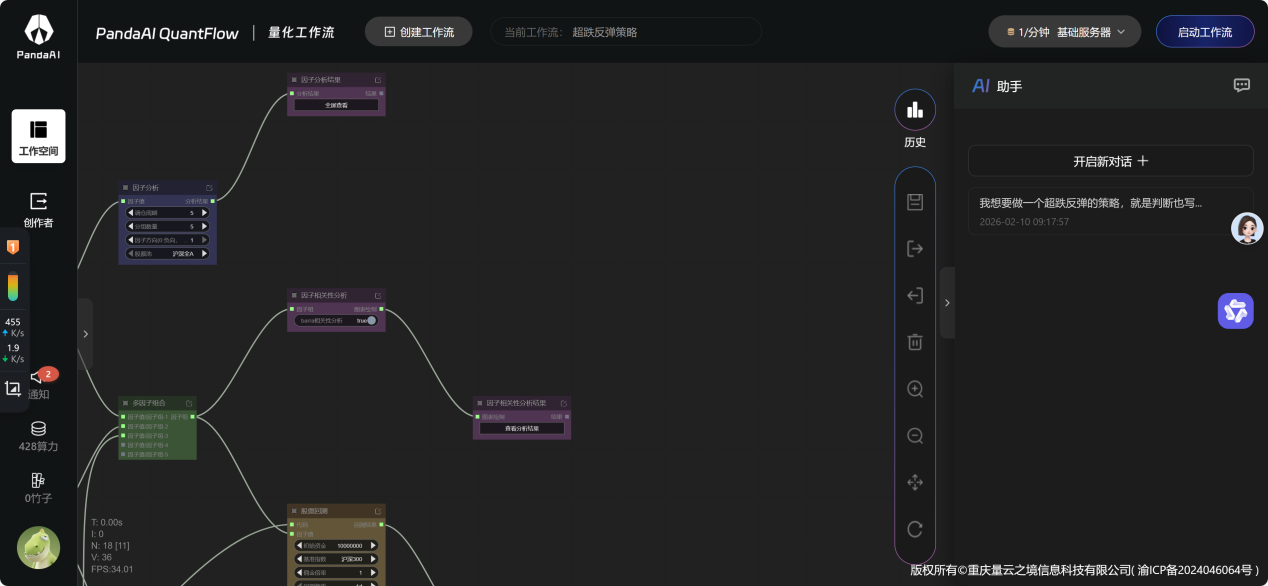Toggle collapse square on 多因子组合 node
The height and width of the screenshot is (586, 1268).
[125, 403]
